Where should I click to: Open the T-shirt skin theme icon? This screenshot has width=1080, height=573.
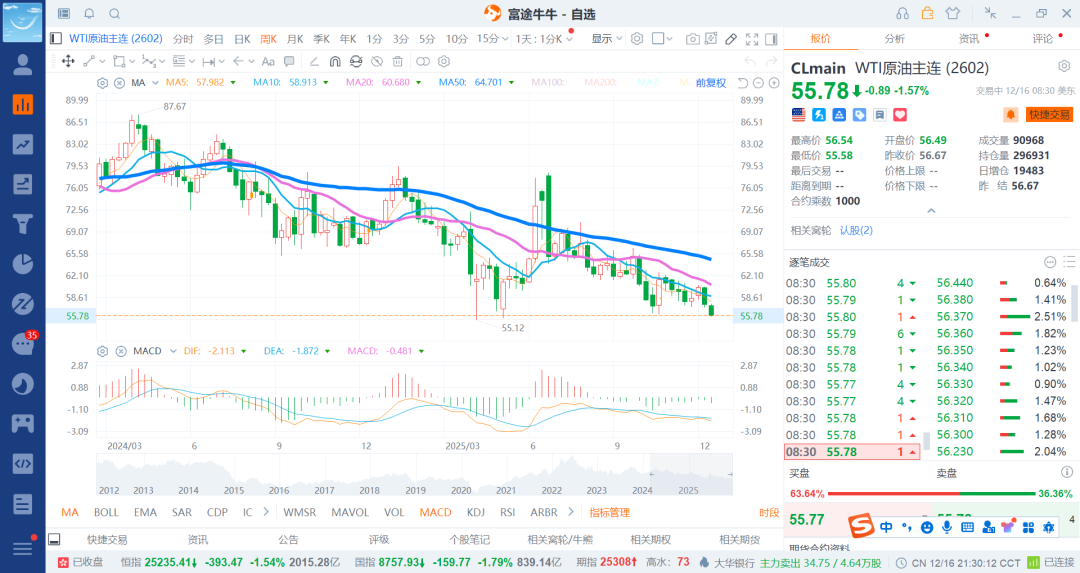[x=953, y=13]
